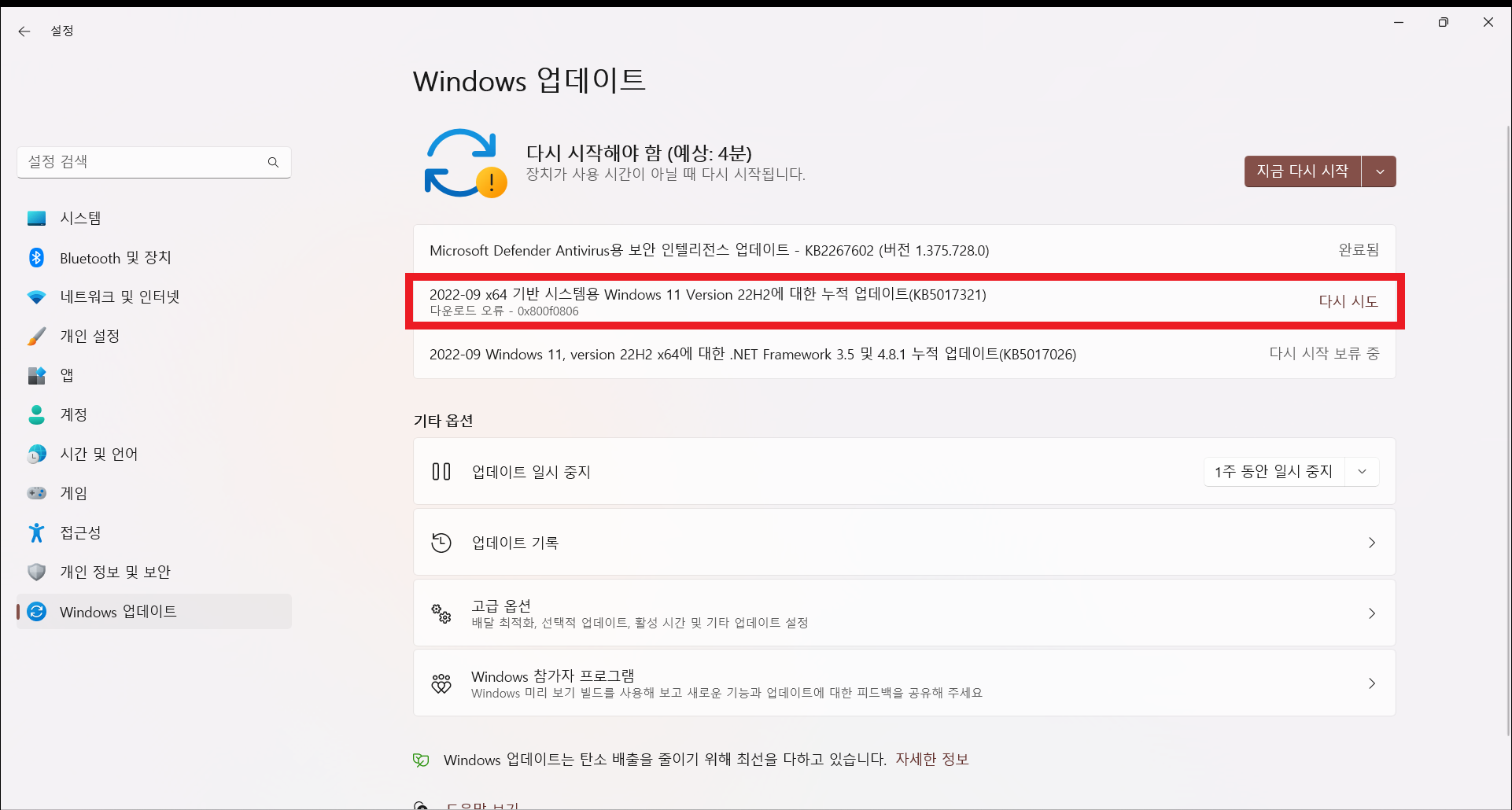Click the Bluetooth icon in sidebar
The height and width of the screenshot is (810, 1512).
pyautogui.click(x=36, y=257)
